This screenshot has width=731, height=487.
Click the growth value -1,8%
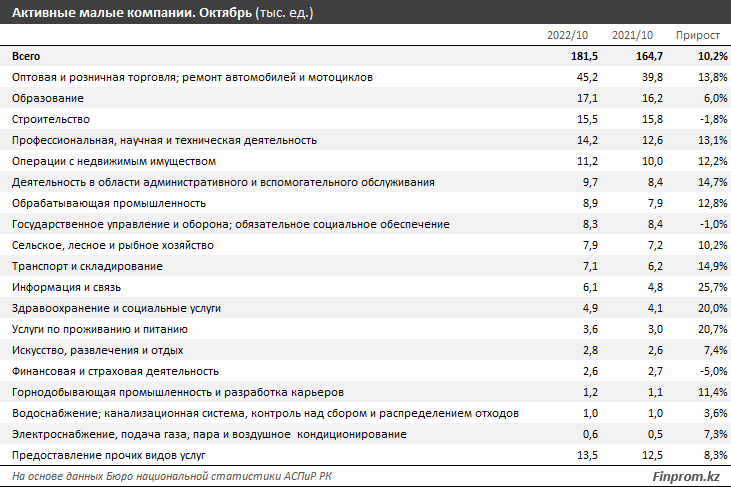[713, 119]
